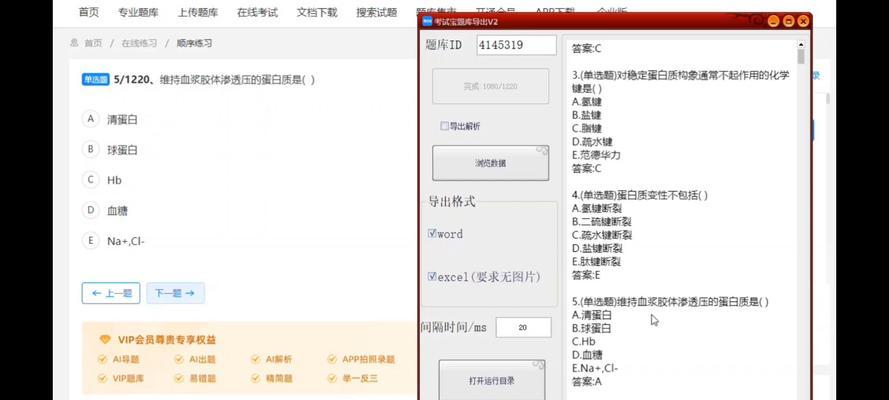Click the scrollbar thumb in export output
Screen dimensions: 889x400
point(801,57)
